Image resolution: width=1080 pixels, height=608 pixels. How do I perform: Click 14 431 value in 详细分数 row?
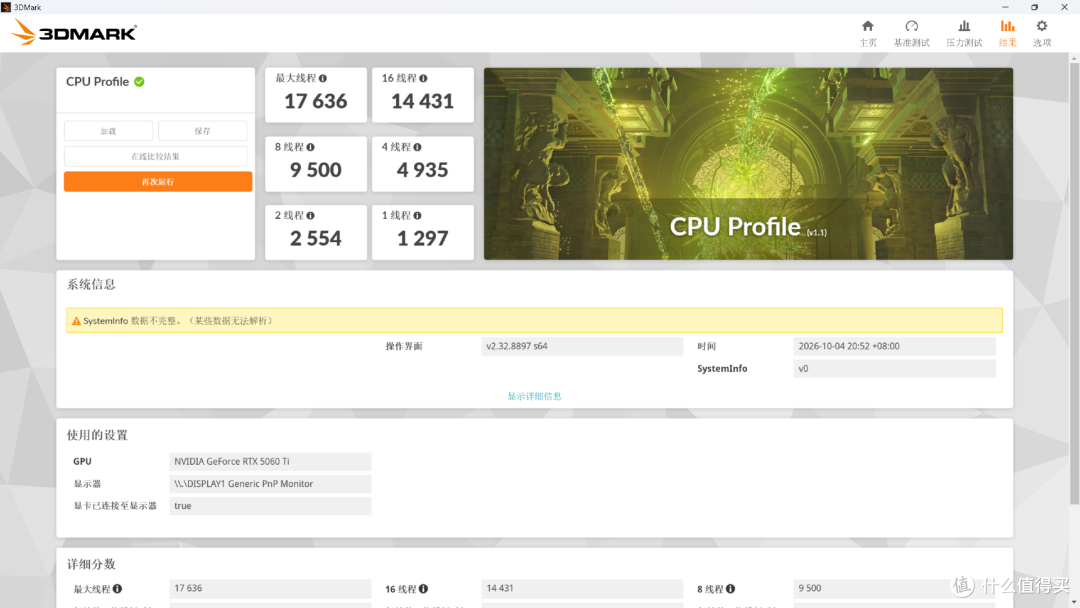(x=582, y=589)
